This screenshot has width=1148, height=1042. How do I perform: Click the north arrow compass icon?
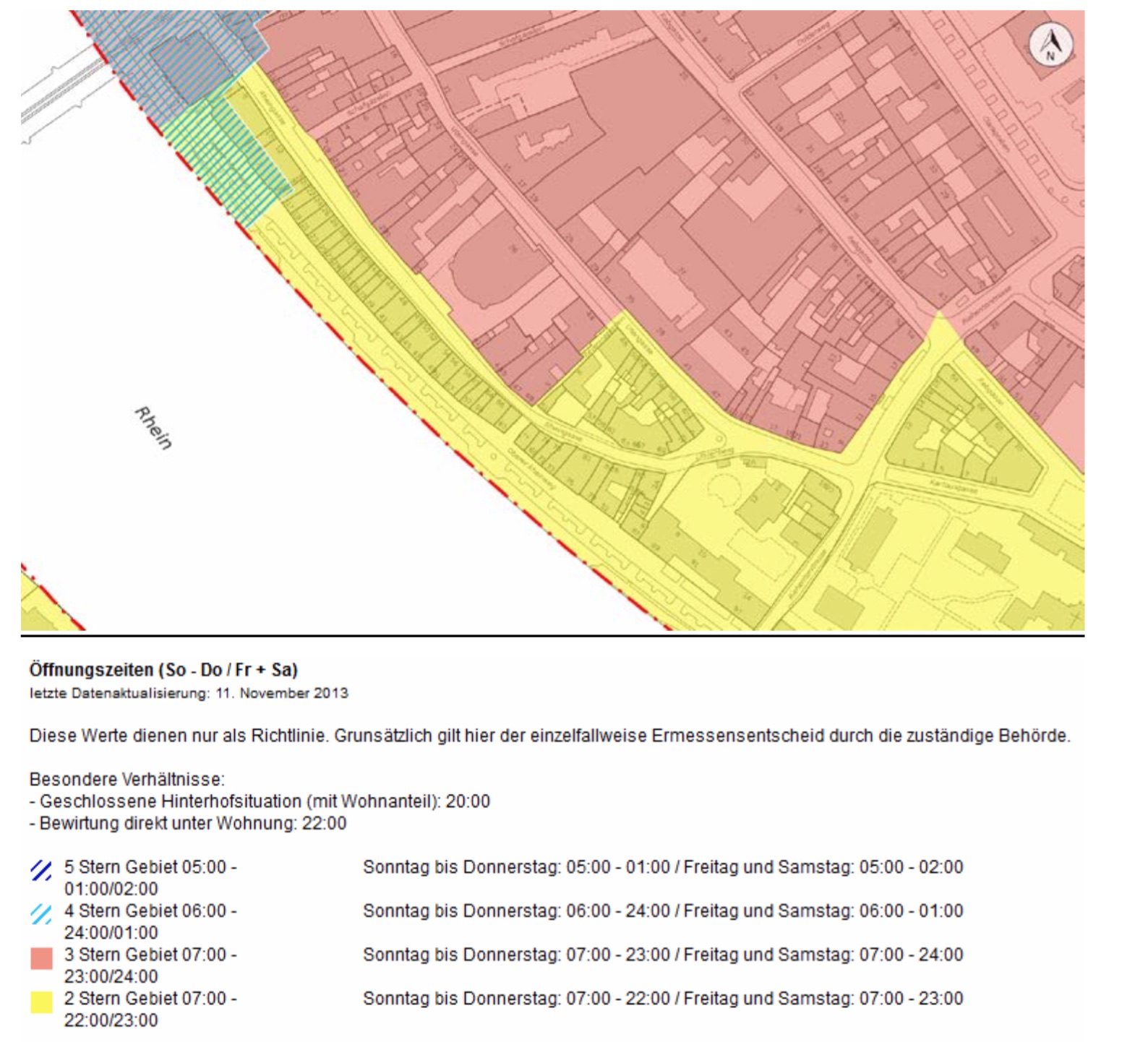(1050, 44)
